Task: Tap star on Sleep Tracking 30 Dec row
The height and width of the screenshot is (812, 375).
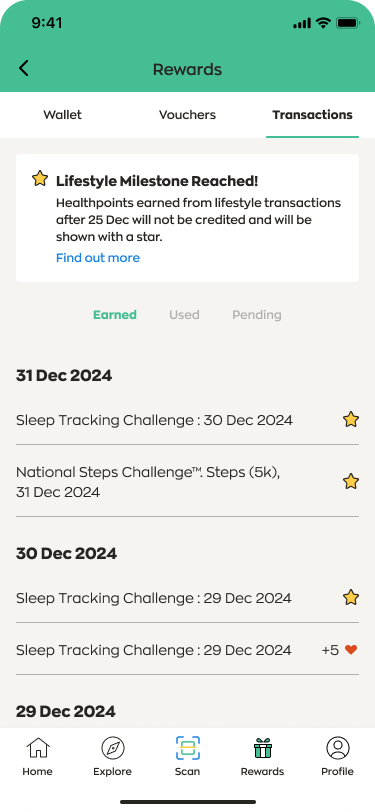Action: 351,419
